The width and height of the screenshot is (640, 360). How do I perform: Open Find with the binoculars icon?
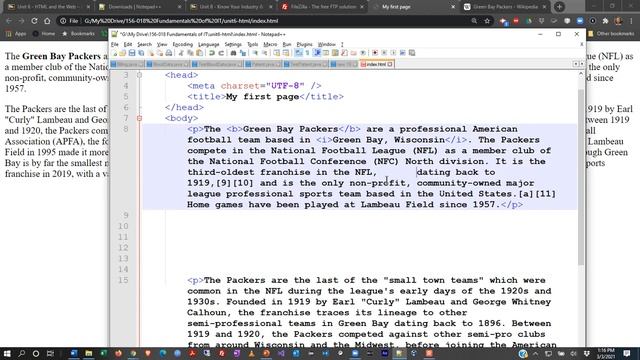(233, 53)
